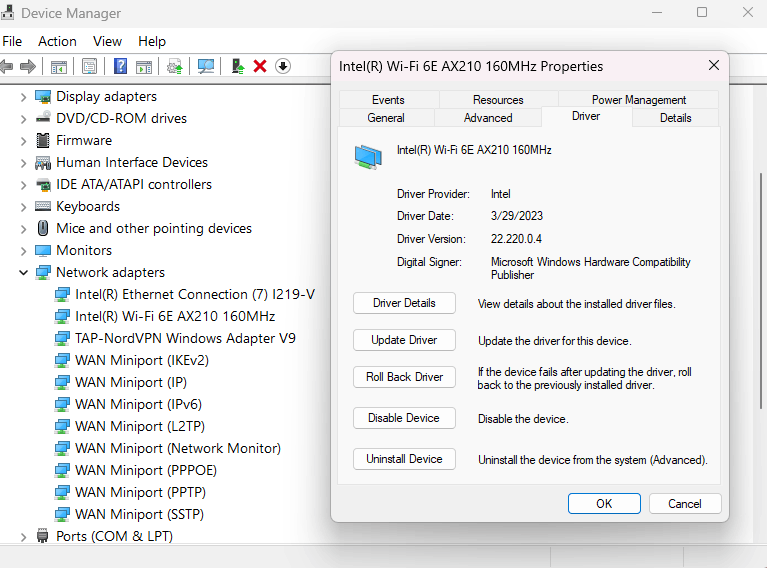Click the Back arrow toolbar icon

pyautogui.click(x=6, y=66)
